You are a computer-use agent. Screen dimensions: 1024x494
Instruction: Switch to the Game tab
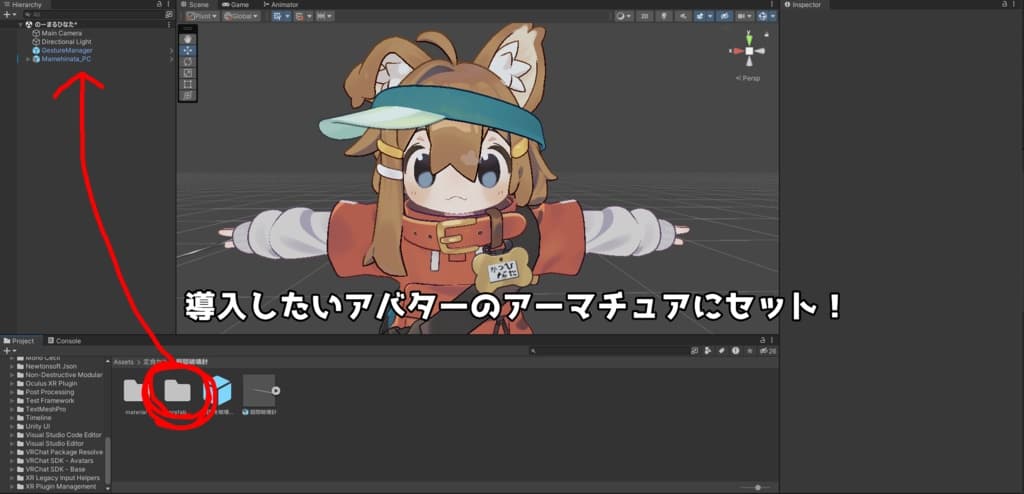pyautogui.click(x=235, y=5)
